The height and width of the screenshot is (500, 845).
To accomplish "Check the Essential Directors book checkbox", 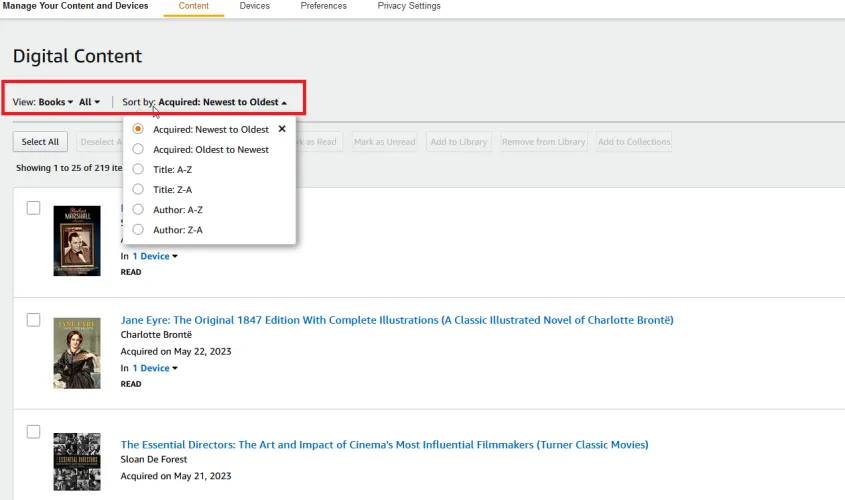I will pyautogui.click(x=33, y=432).
